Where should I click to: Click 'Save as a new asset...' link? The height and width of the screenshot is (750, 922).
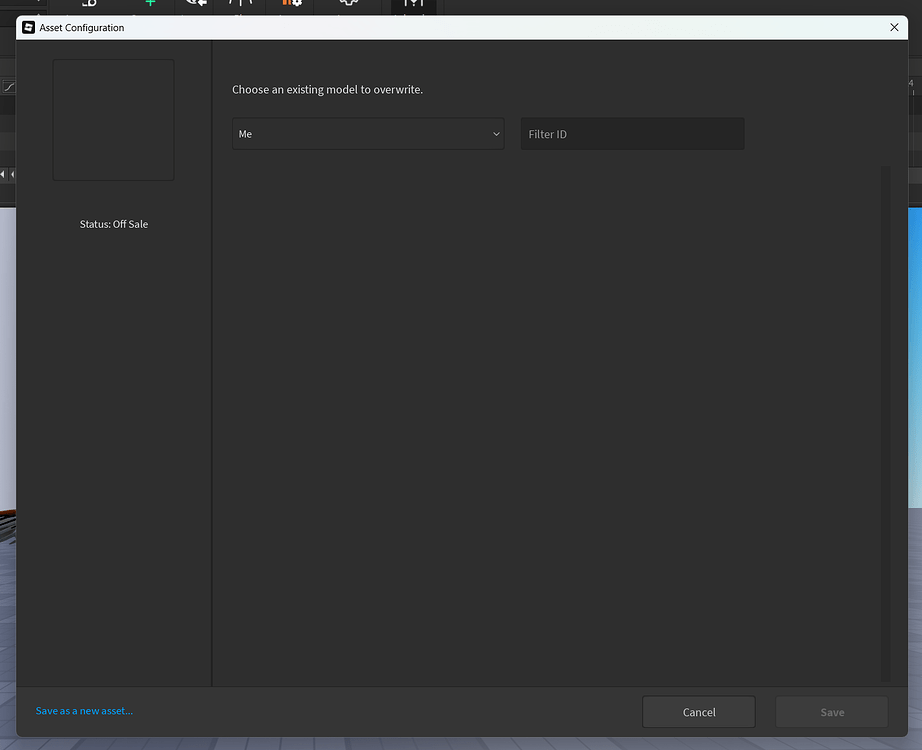tap(83, 710)
